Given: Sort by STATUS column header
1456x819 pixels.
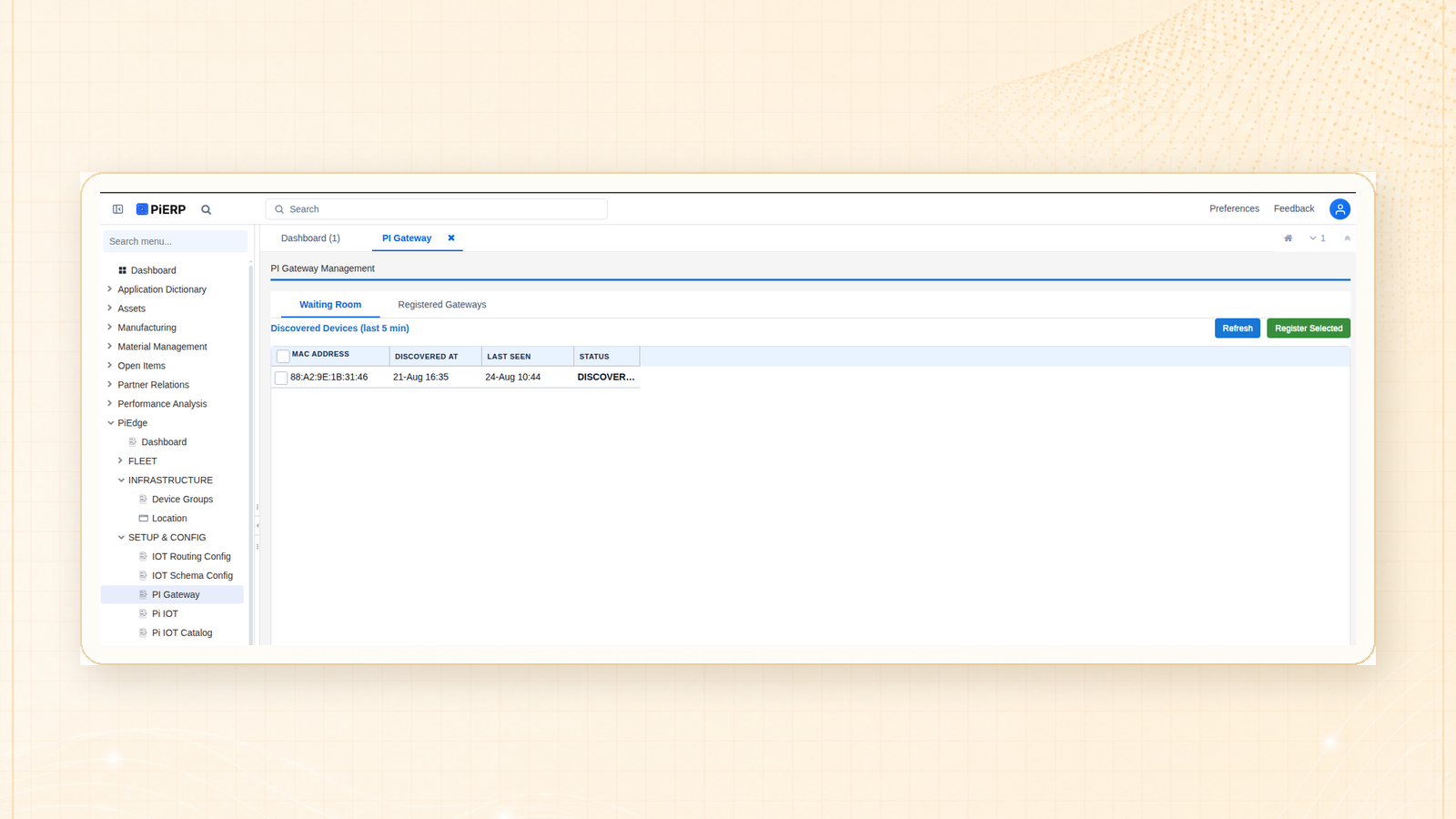Looking at the screenshot, I should click(607, 357).
